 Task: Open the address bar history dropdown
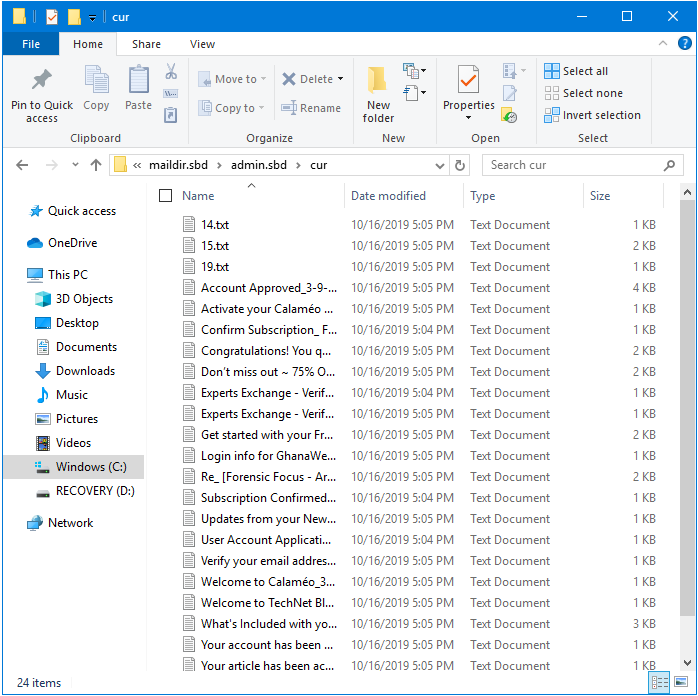440,166
